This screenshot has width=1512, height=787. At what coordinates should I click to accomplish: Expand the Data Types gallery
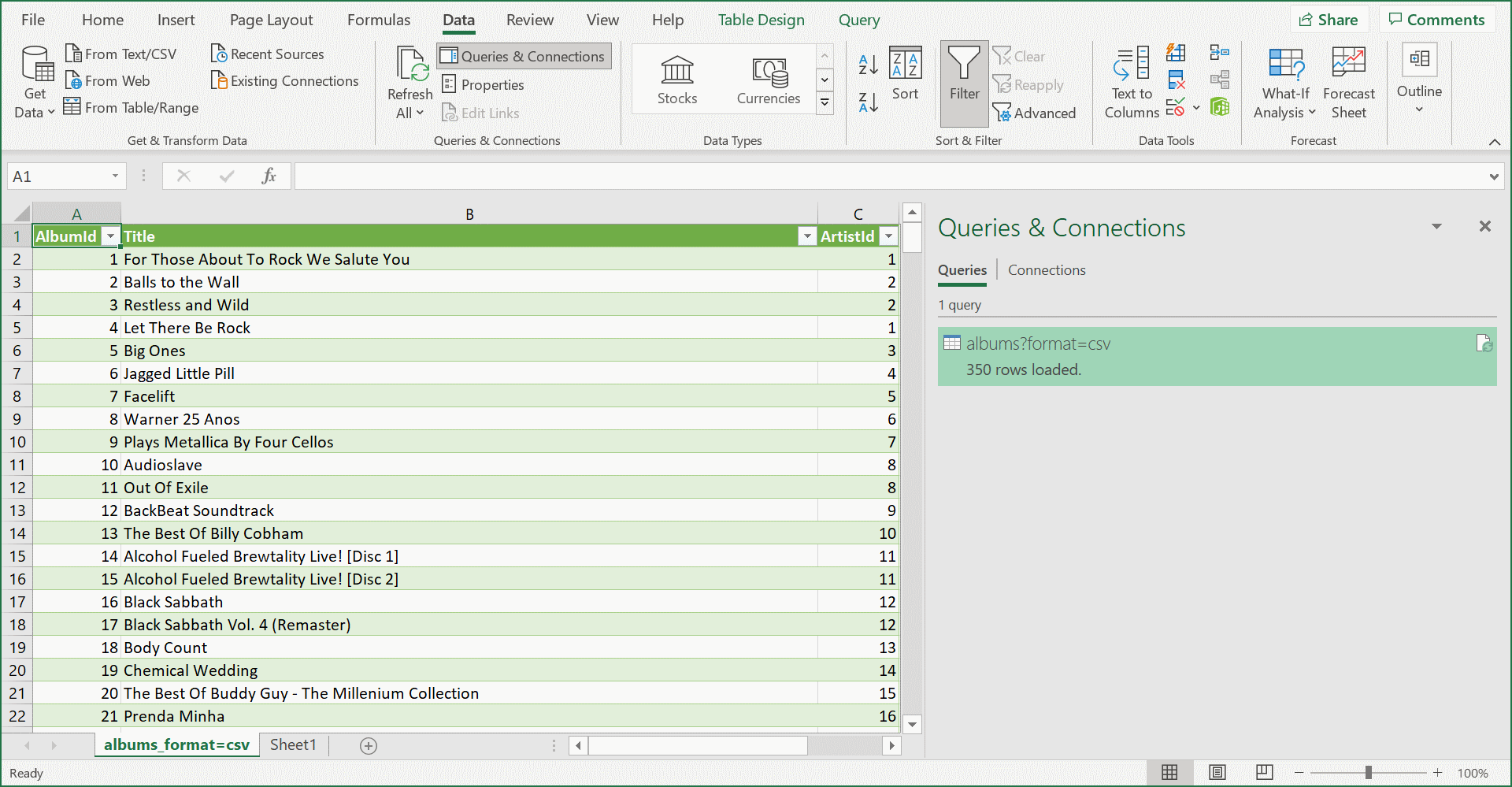[x=825, y=102]
